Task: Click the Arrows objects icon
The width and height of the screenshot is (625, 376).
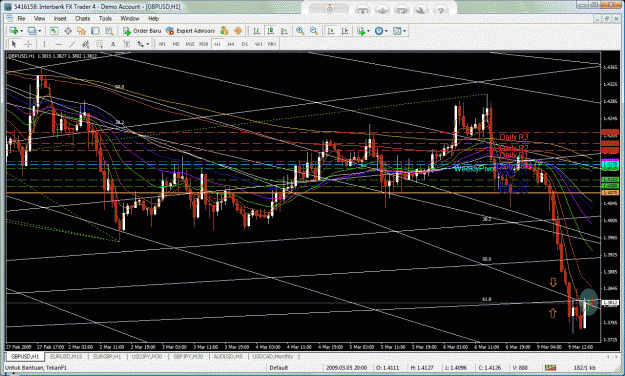Action: 140,44
